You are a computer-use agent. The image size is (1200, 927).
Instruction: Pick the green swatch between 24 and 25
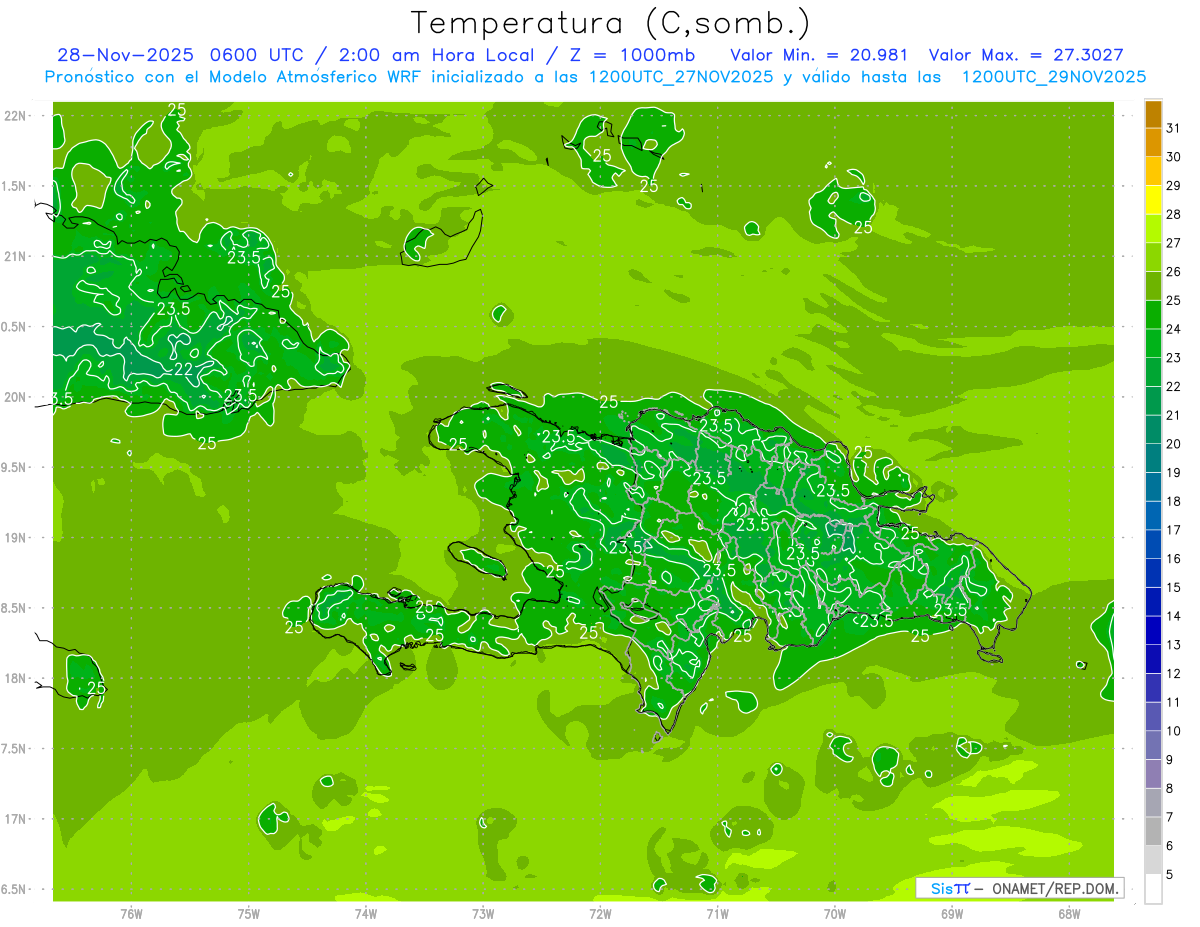1154,314
